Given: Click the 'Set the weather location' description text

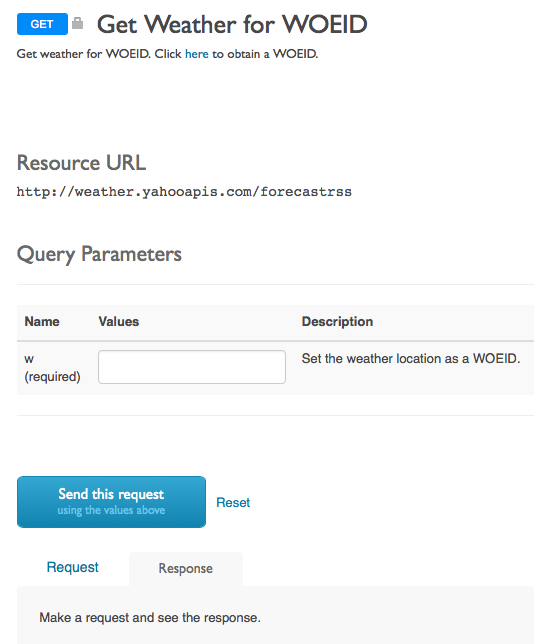Looking at the screenshot, I should click(x=411, y=359).
